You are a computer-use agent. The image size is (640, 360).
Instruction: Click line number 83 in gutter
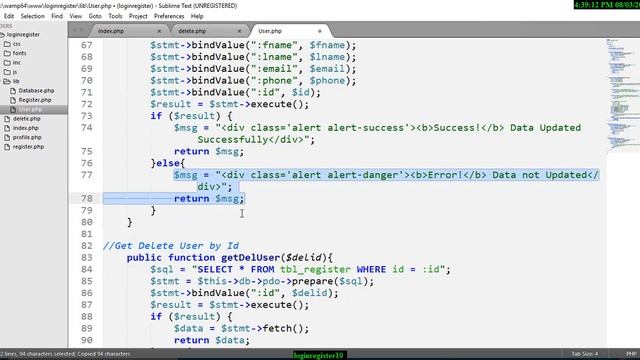click(x=87, y=258)
